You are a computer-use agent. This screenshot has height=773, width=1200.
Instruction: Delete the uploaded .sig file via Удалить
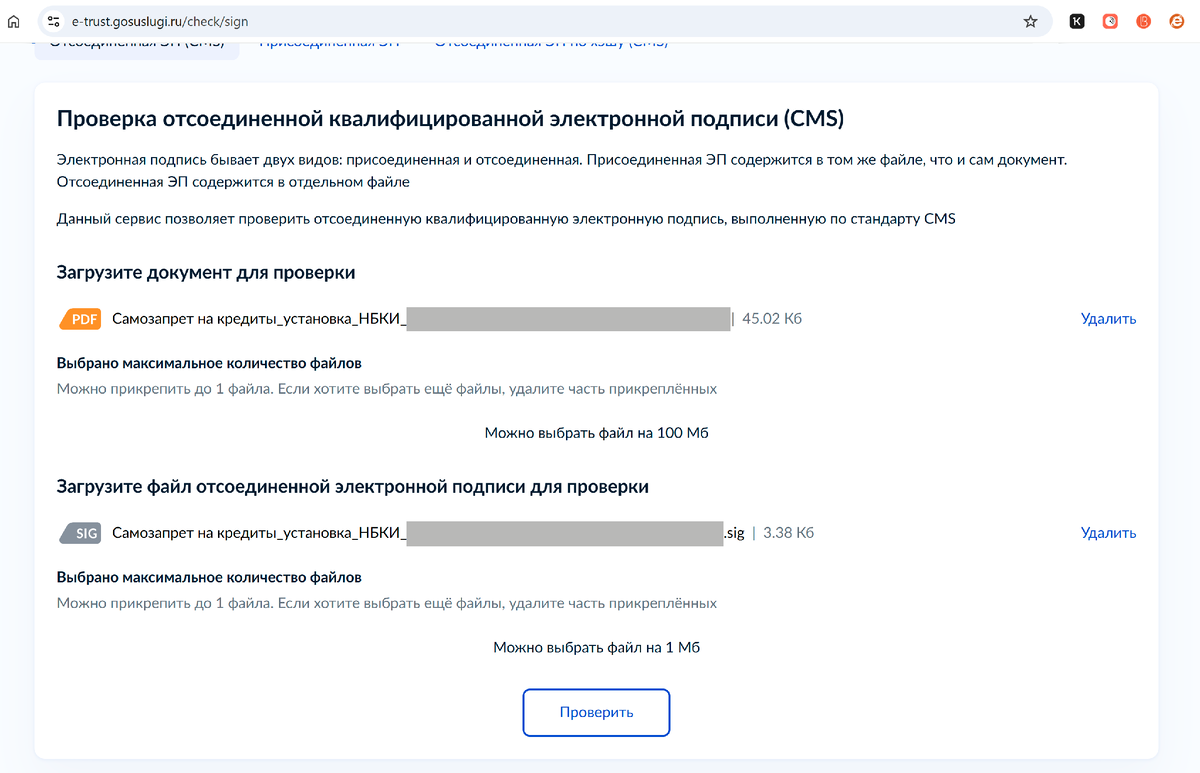click(x=1108, y=533)
